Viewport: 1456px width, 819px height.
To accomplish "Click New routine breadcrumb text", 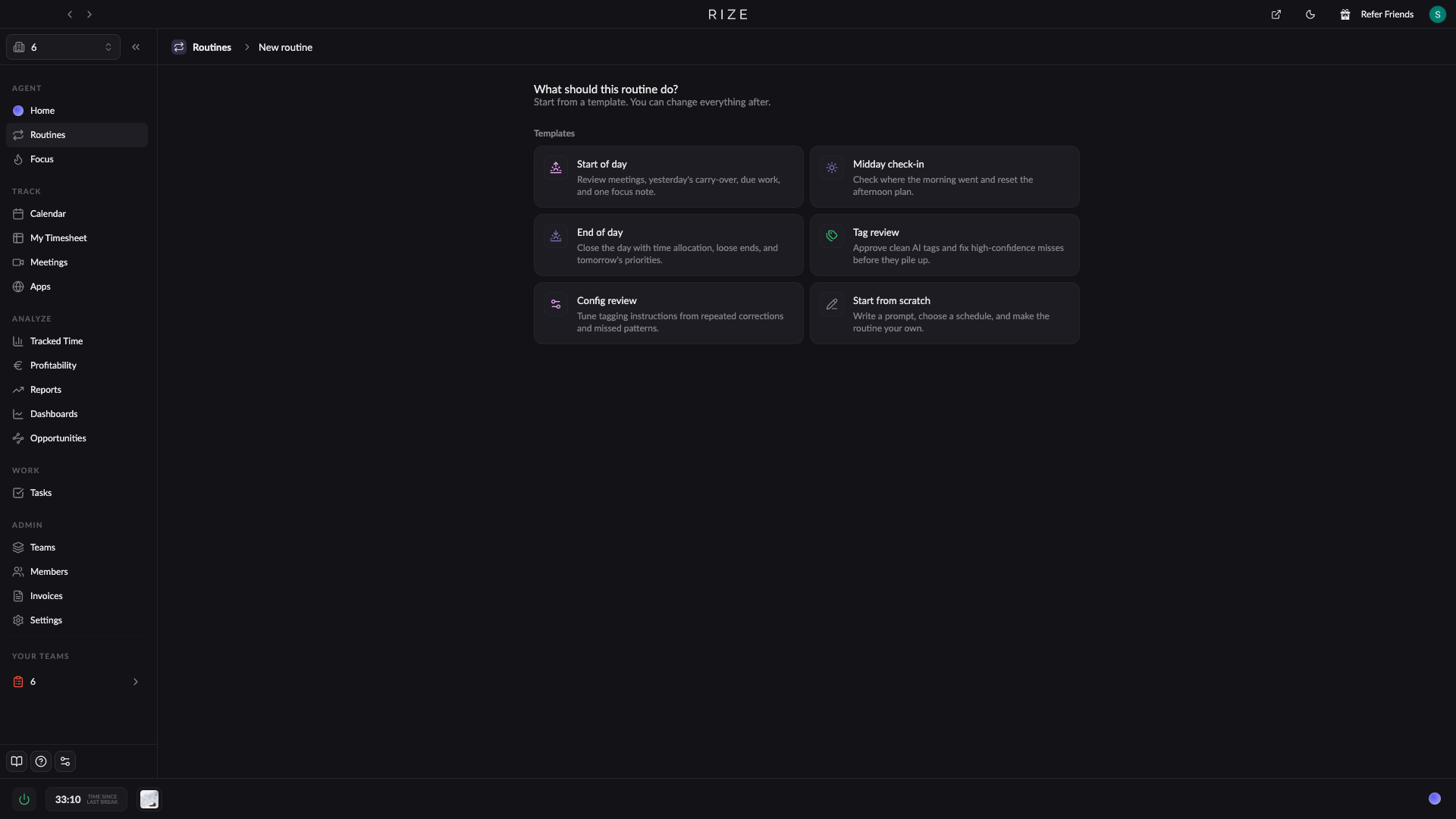I will [x=285, y=47].
